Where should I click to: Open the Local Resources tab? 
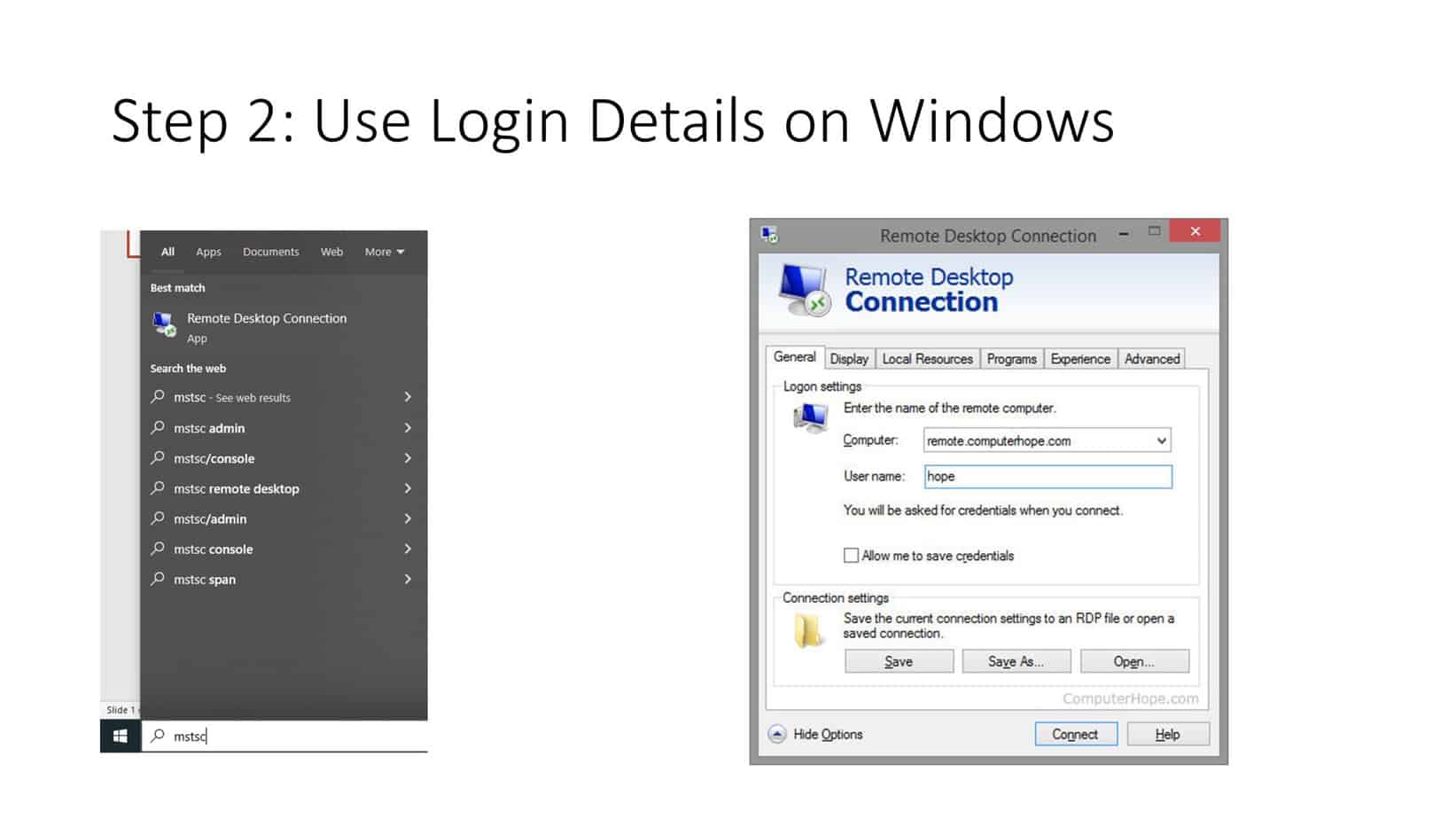tap(927, 359)
